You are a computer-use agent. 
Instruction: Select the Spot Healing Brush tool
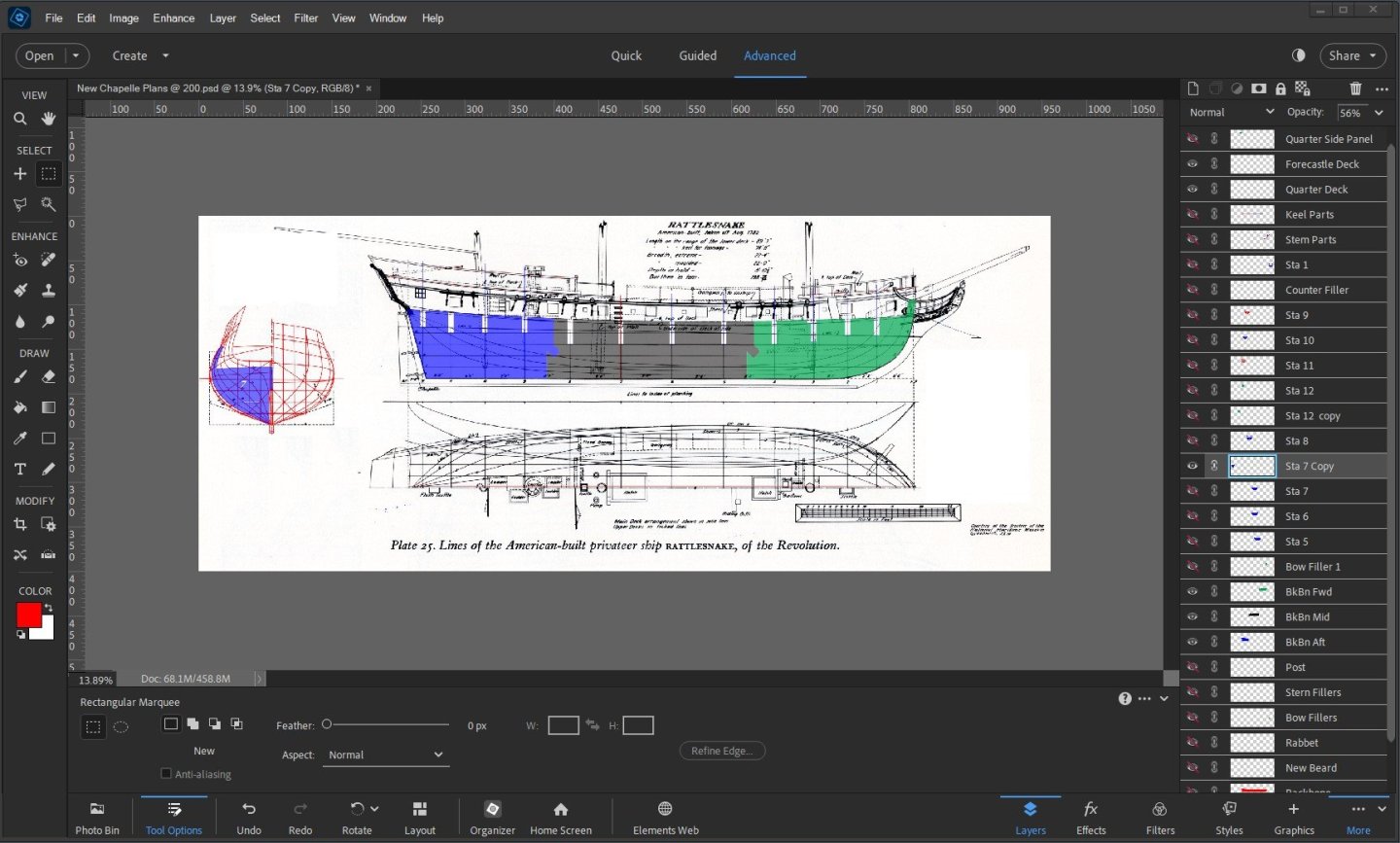tap(49, 260)
